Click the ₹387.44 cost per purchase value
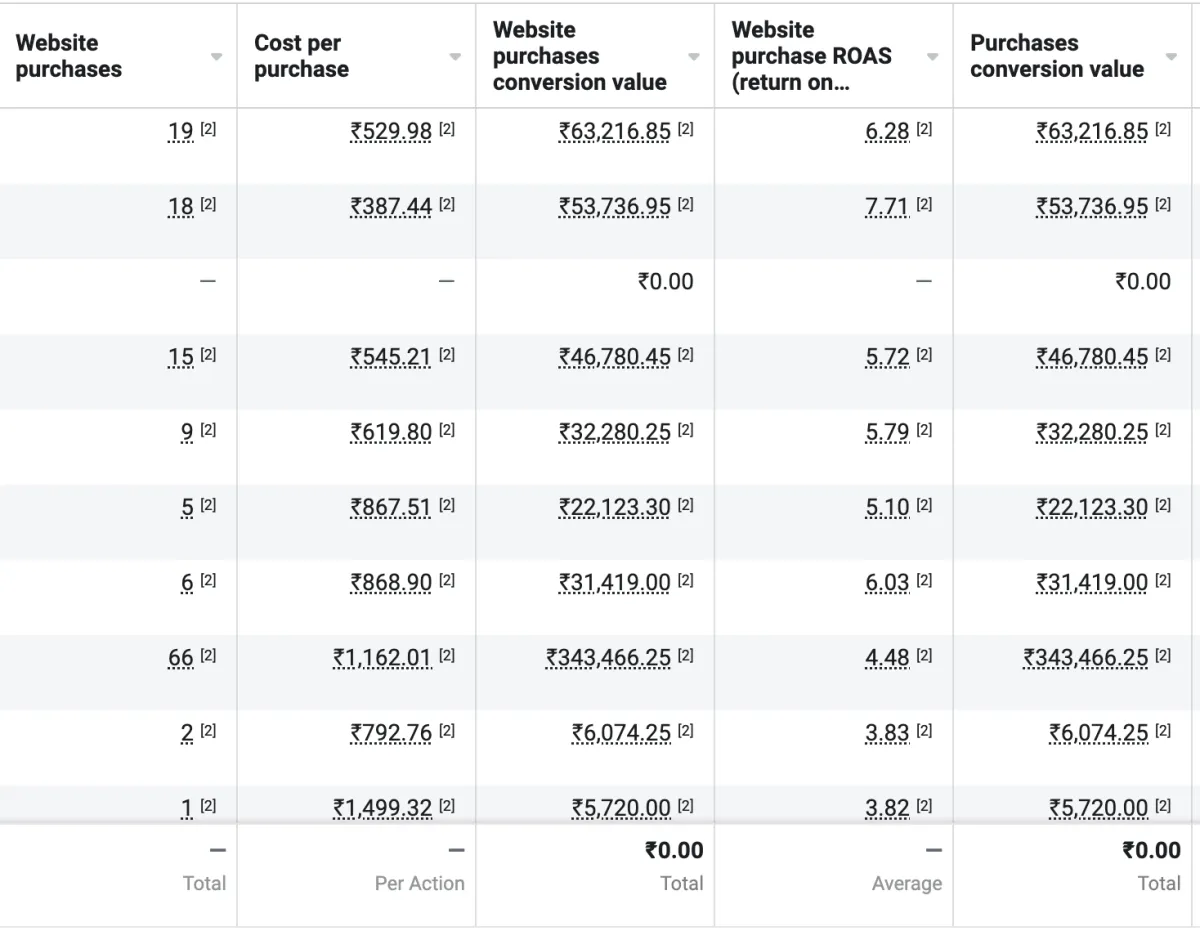Viewport: 1200px width, 931px height. [391, 207]
